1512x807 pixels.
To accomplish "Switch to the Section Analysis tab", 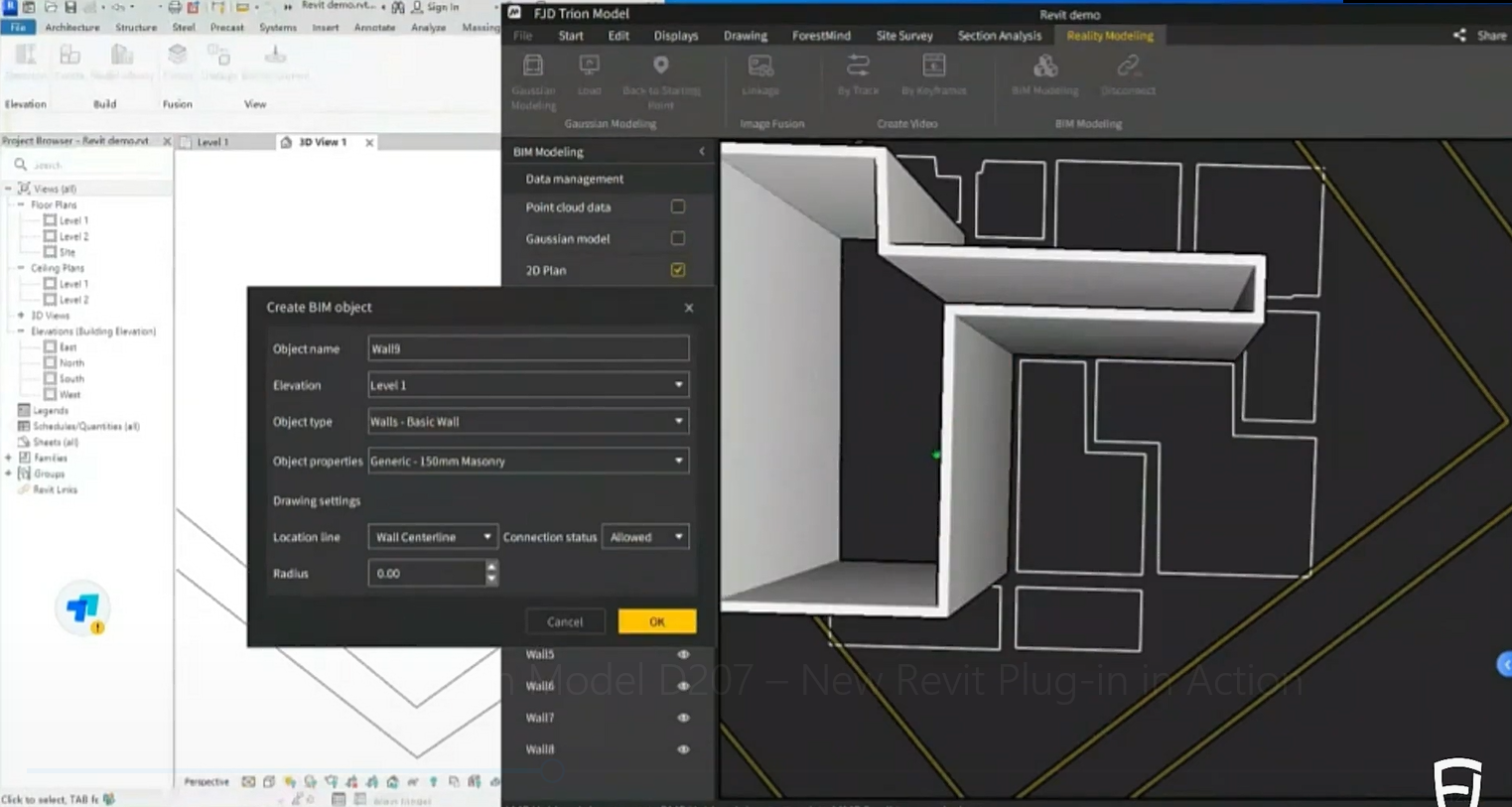I will pos(1000,36).
